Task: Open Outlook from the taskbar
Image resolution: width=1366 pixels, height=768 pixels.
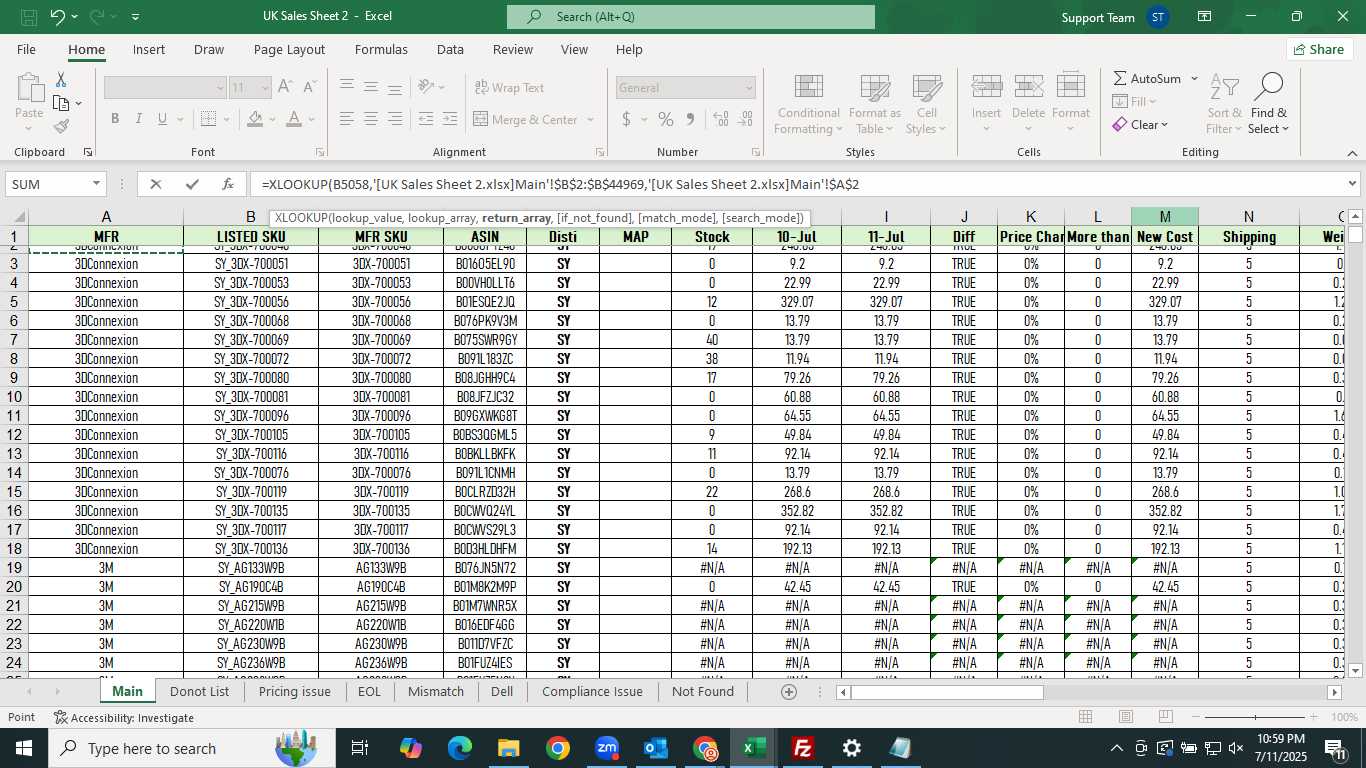Action: click(x=656, y=748)
